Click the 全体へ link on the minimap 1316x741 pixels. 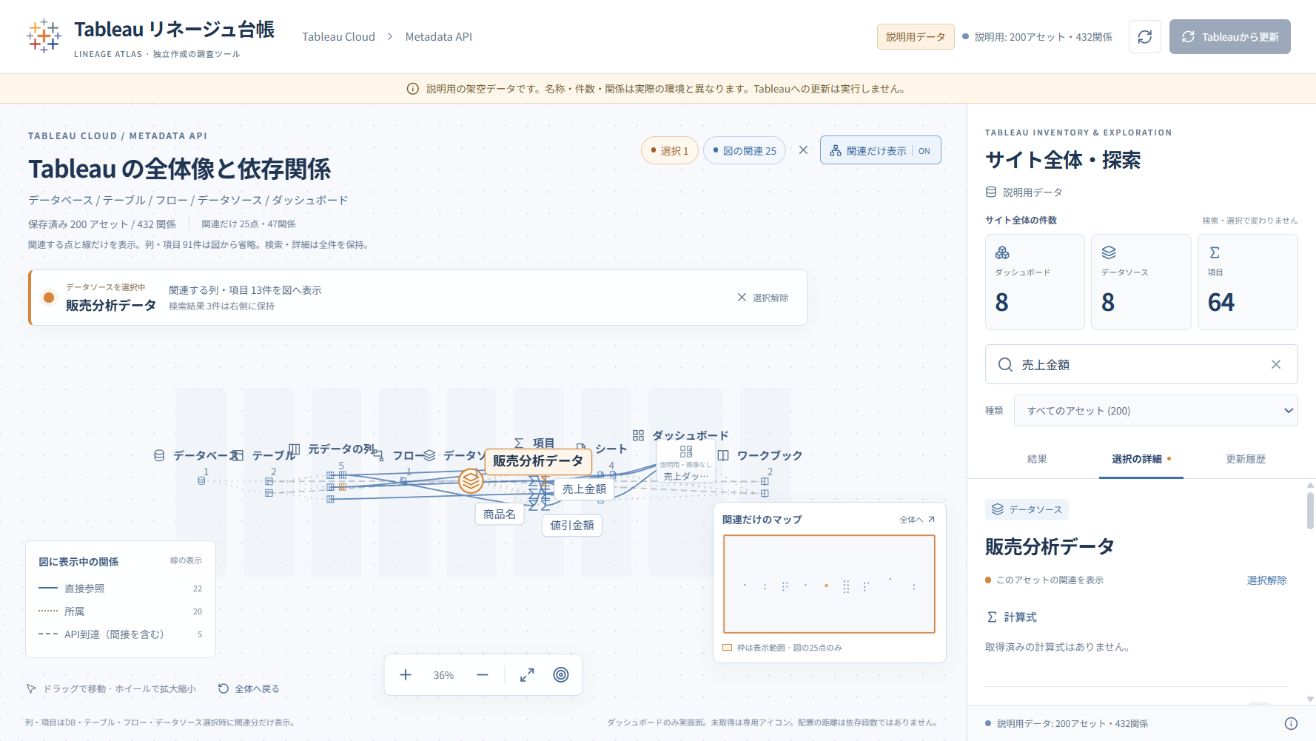pyautogui.click(x=916, y=519)
